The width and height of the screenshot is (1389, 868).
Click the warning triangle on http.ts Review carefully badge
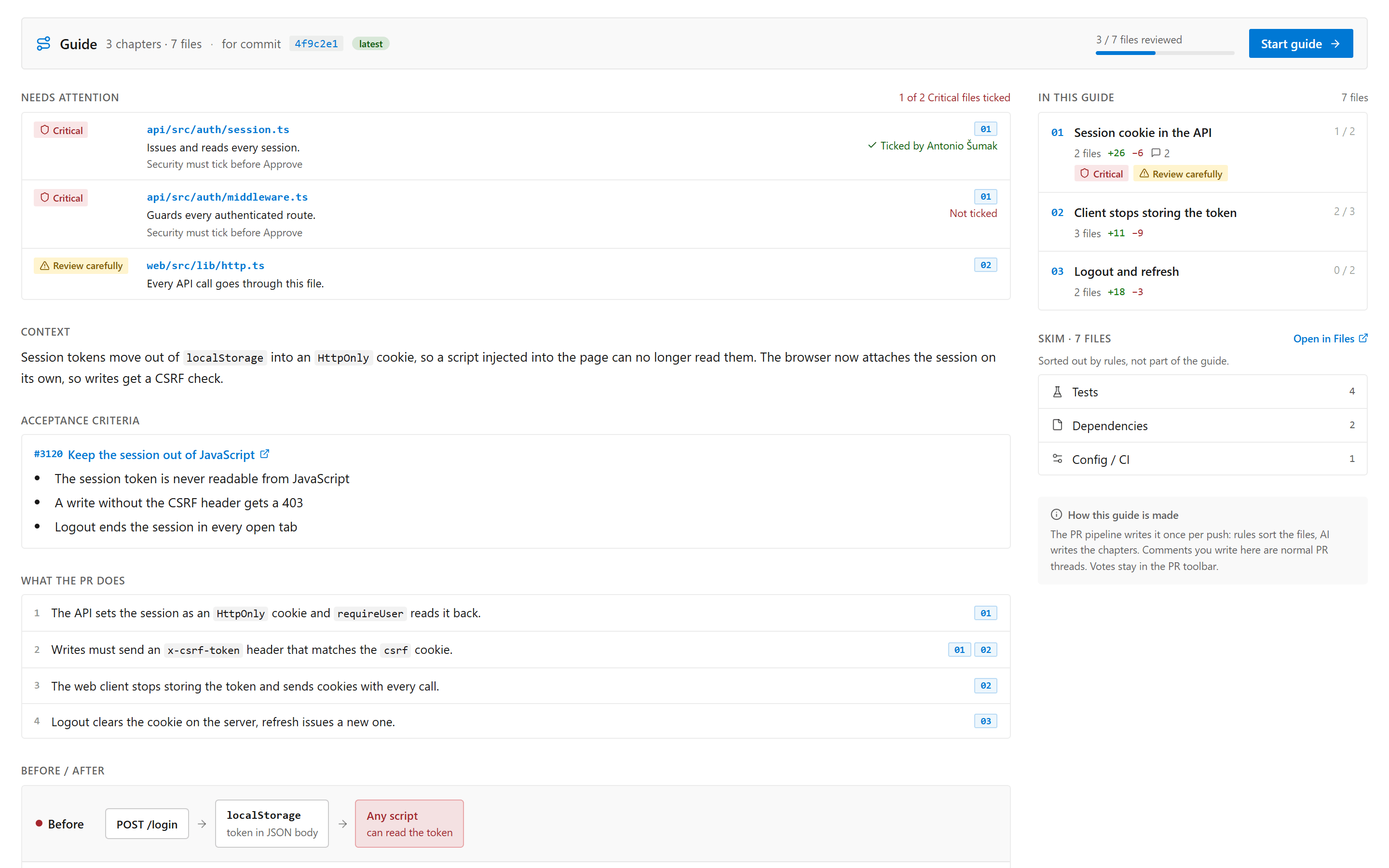point(45,265)
